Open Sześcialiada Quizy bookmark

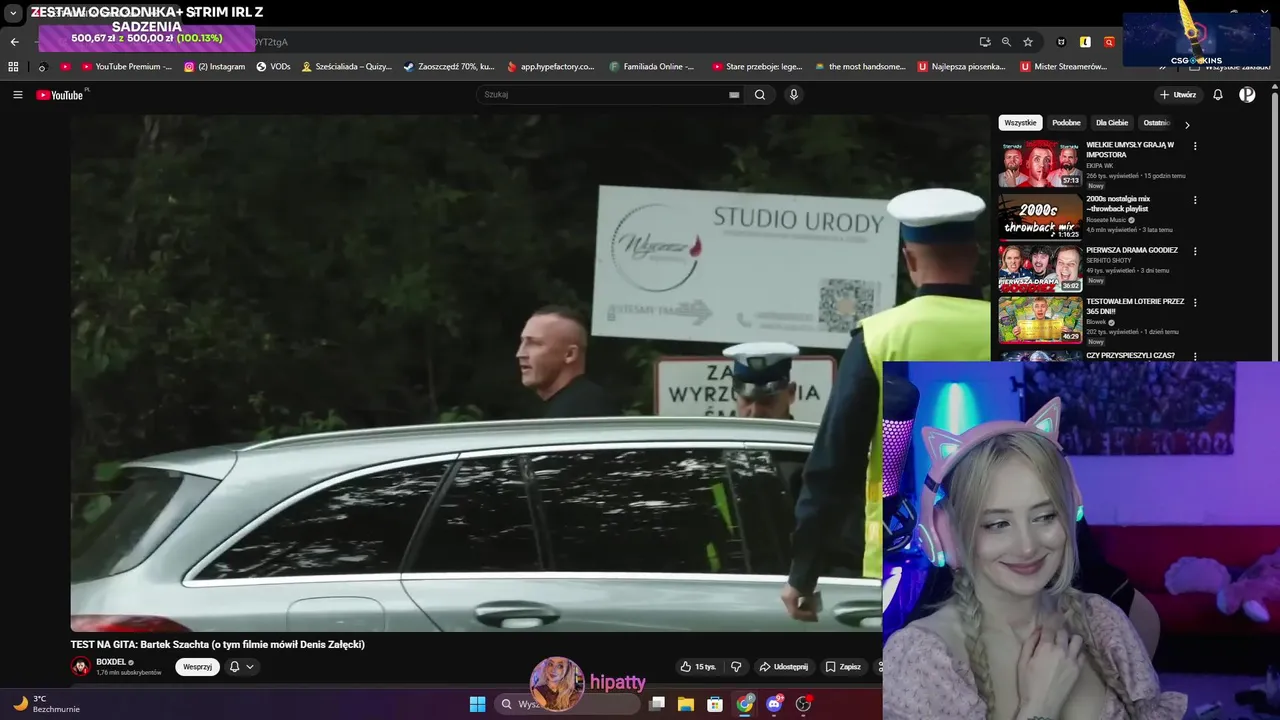[347, 67]
